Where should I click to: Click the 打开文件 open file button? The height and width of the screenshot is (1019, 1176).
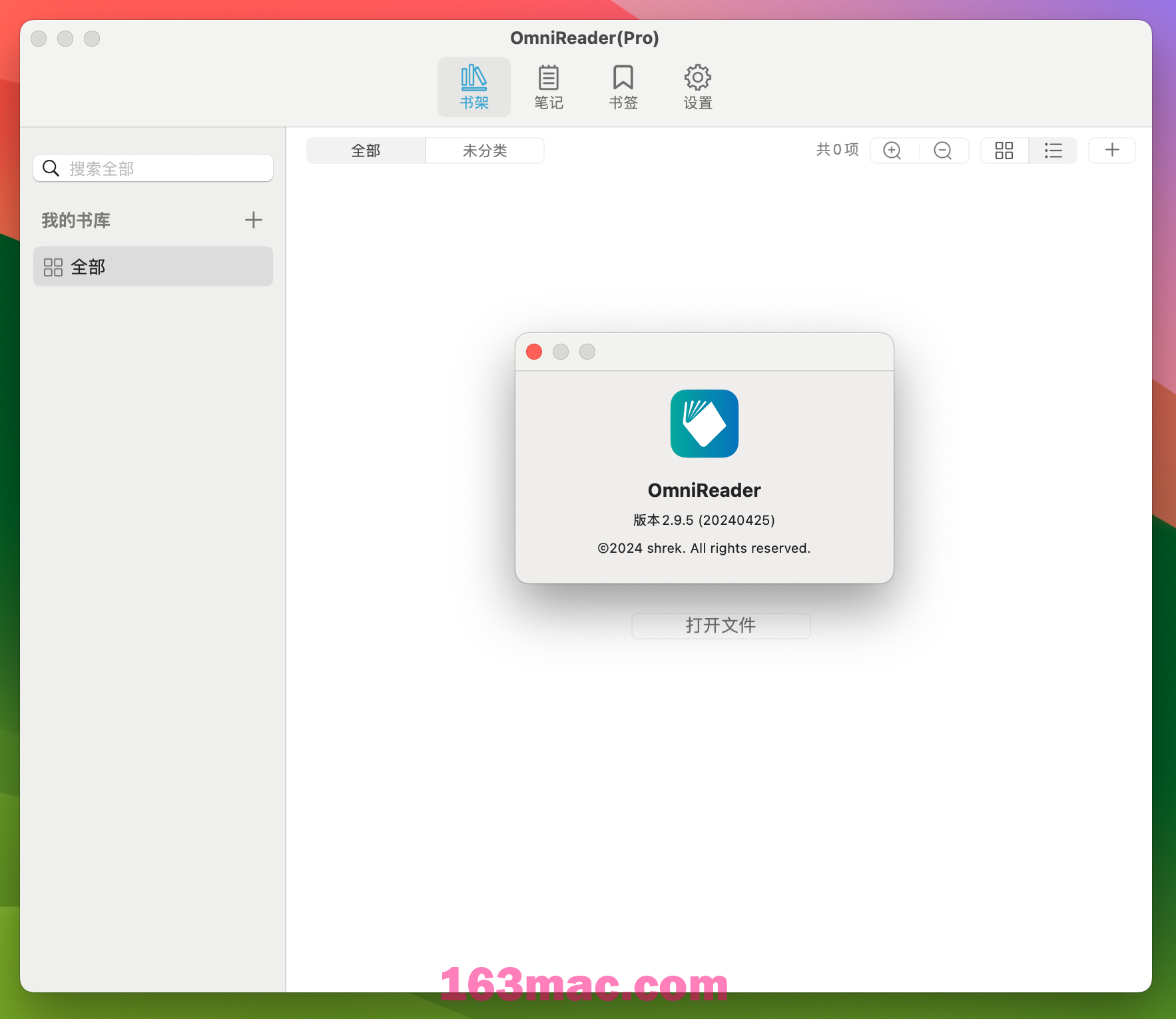click(x=721, y=625)
